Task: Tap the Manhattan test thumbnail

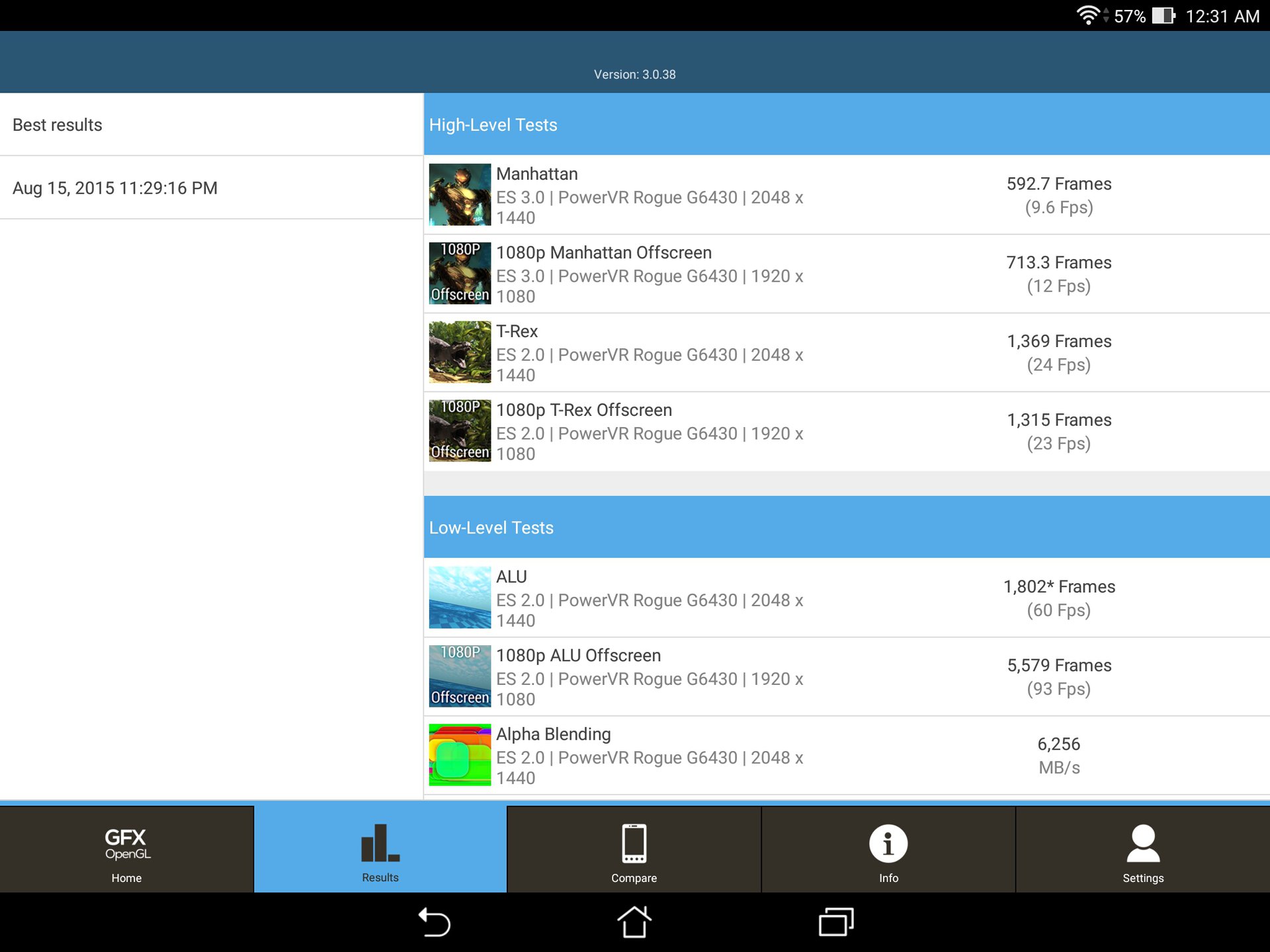Action: [x=460, y=195]
